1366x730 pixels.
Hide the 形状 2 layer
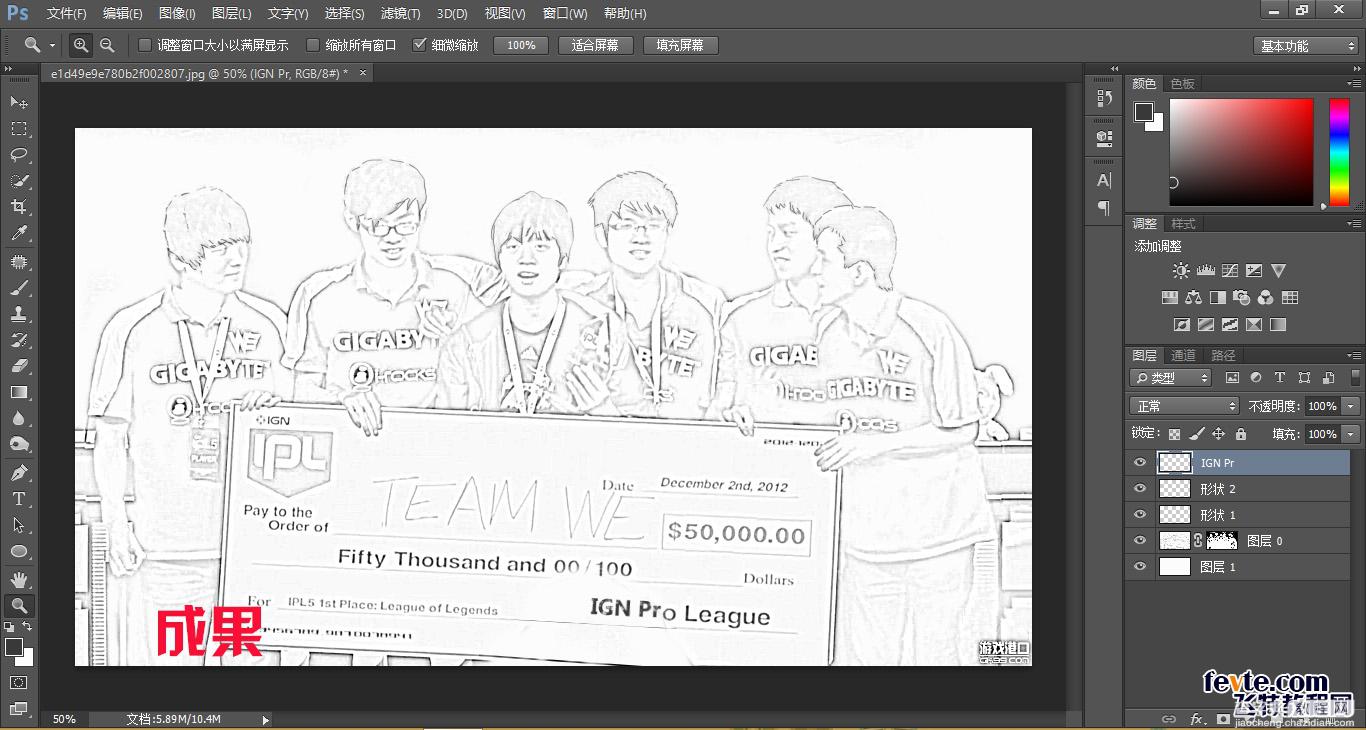[1140, 489]
